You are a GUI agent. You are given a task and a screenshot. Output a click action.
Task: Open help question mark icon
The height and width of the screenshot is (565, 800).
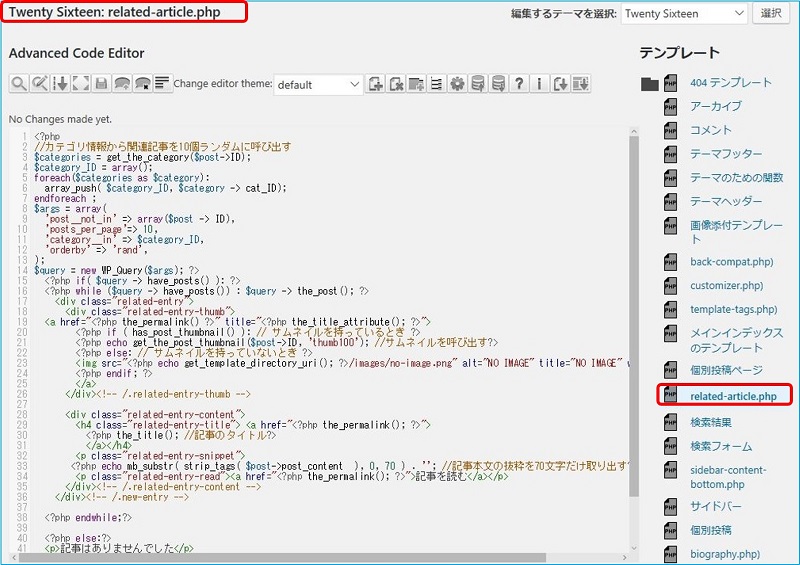pyautogui.click(x=519, y=84)
